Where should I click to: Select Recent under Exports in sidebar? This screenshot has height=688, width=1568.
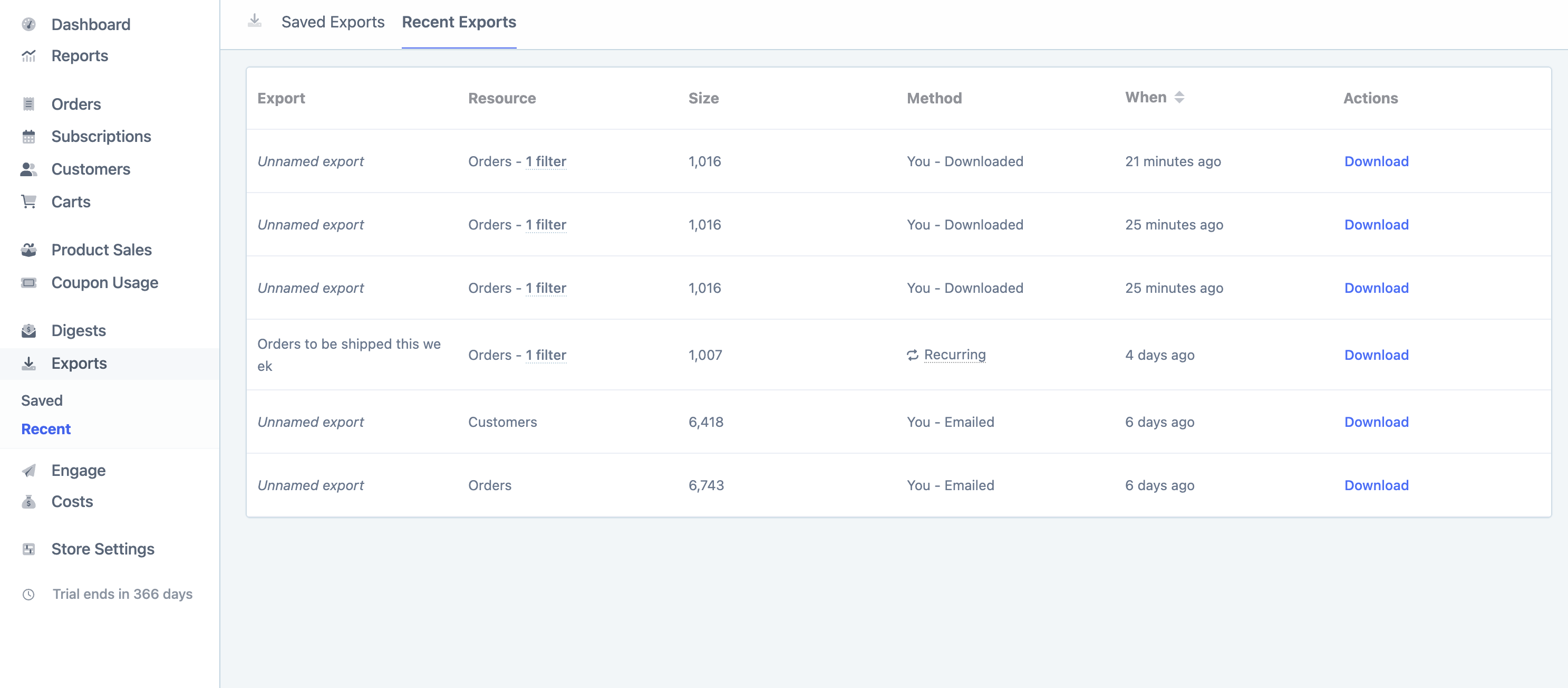coord(46,428)
